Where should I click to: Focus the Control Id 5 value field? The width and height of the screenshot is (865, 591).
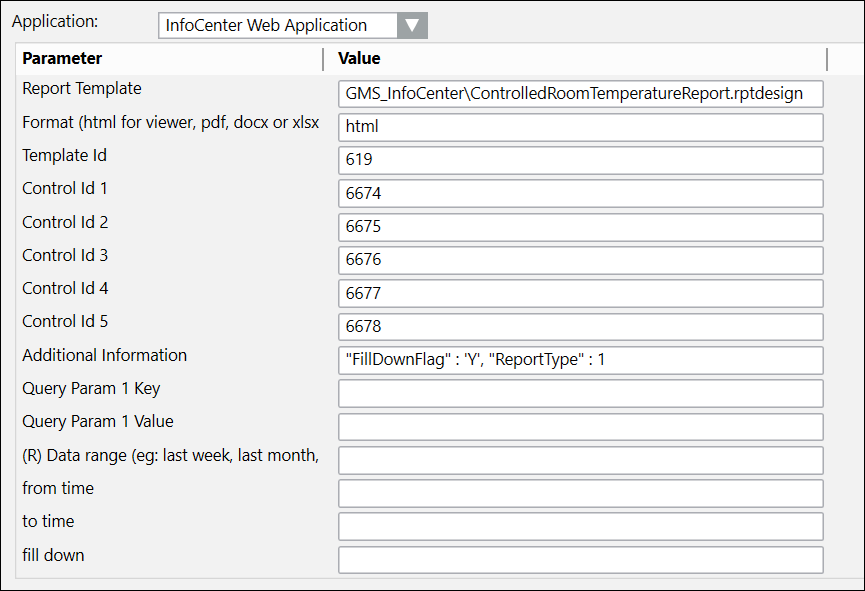580,327
